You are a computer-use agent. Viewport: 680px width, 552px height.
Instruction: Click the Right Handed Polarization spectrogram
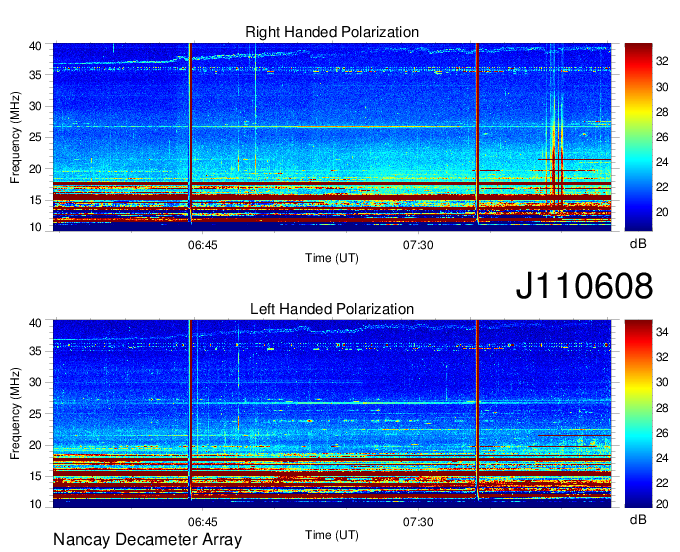click(x=332, y=137)
